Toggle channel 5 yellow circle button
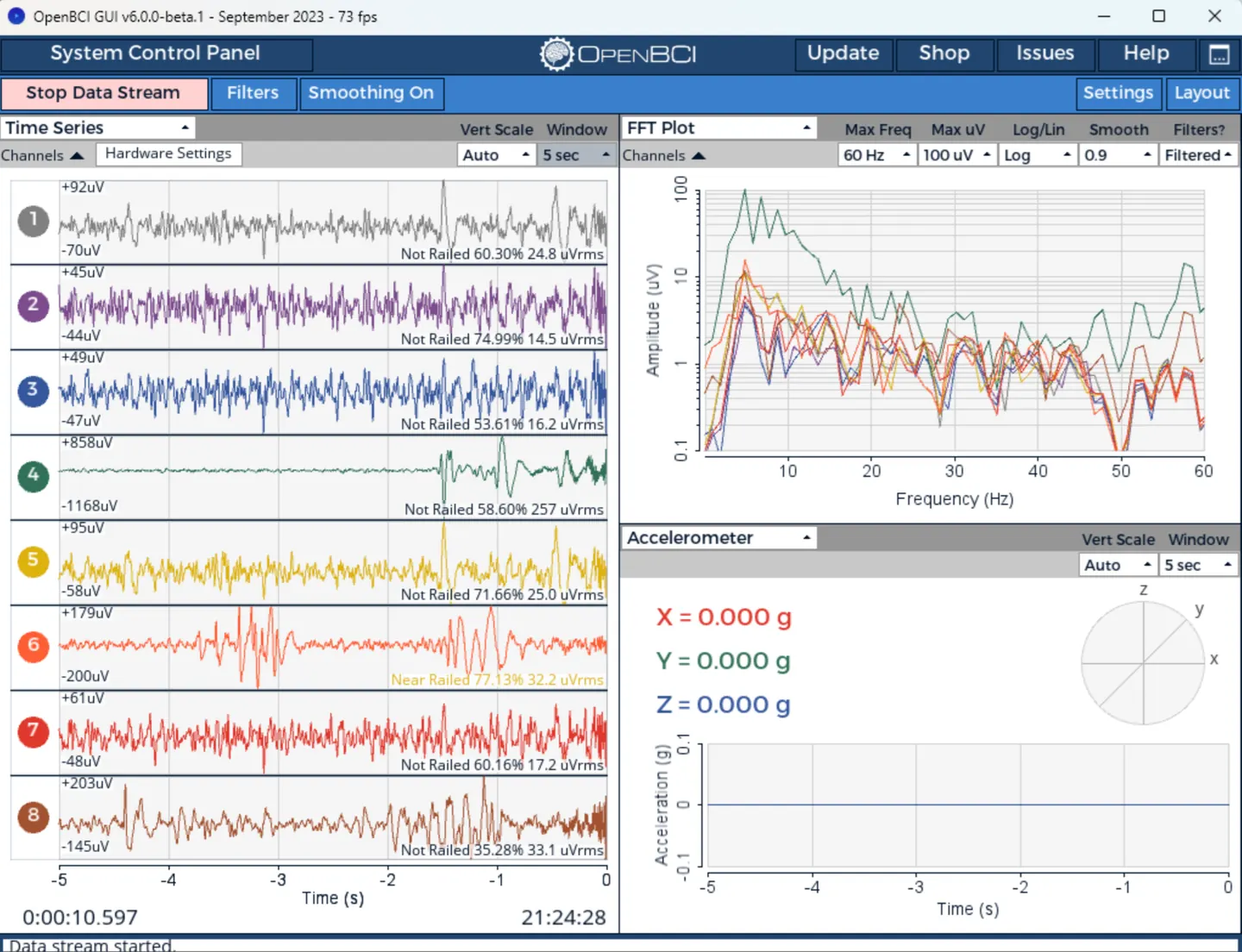 click(34, 561)
